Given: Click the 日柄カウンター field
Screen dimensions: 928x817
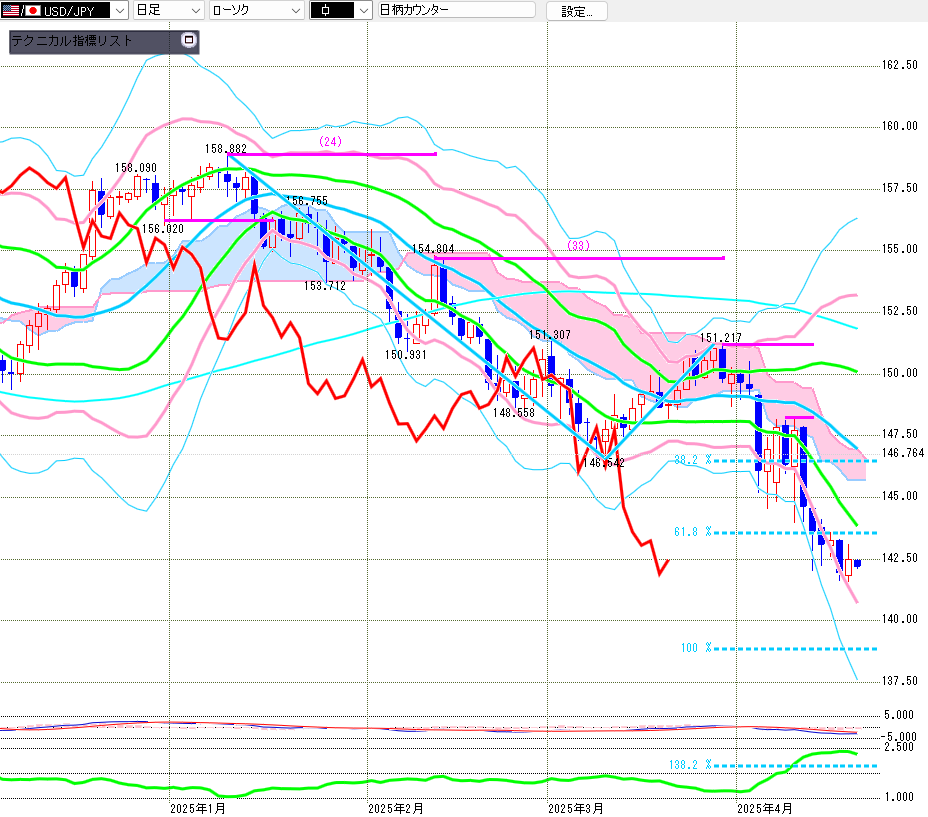Looking at the screenshot, I should 456,9.
